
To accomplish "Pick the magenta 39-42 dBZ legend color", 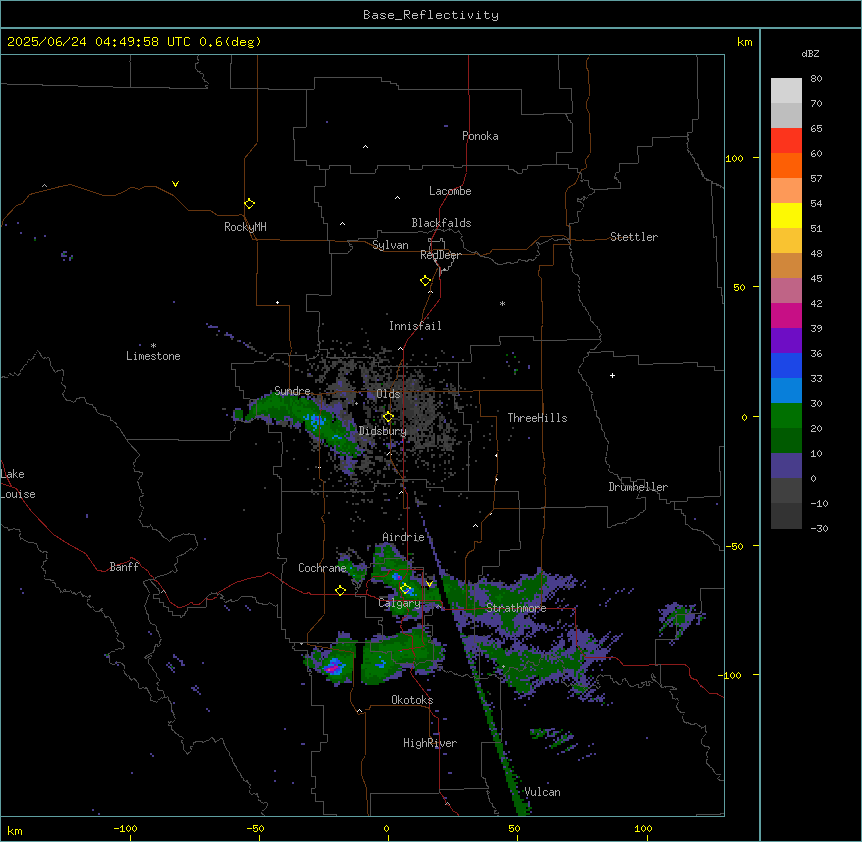I will 786,315.
